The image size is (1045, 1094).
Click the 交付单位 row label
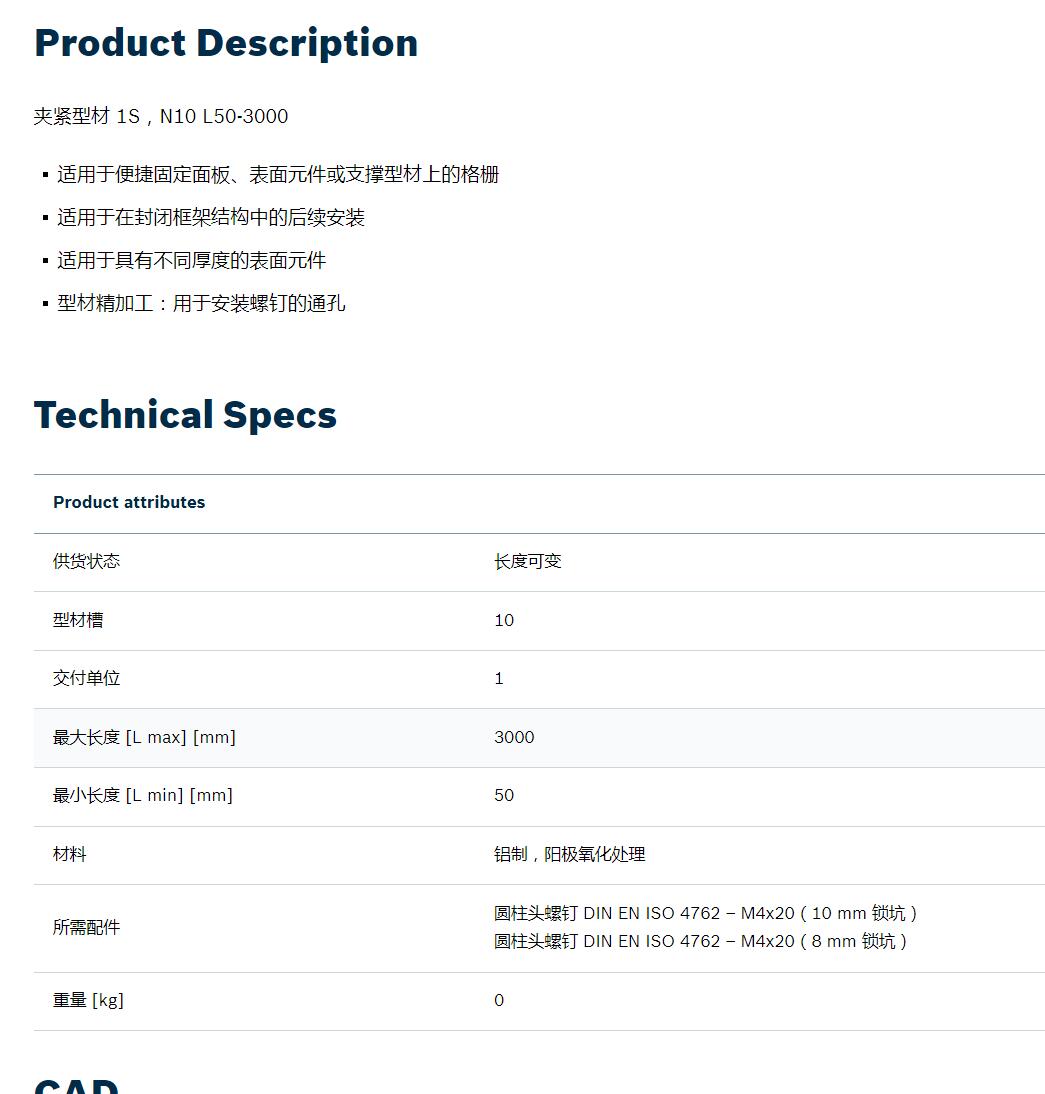point(87,679)
